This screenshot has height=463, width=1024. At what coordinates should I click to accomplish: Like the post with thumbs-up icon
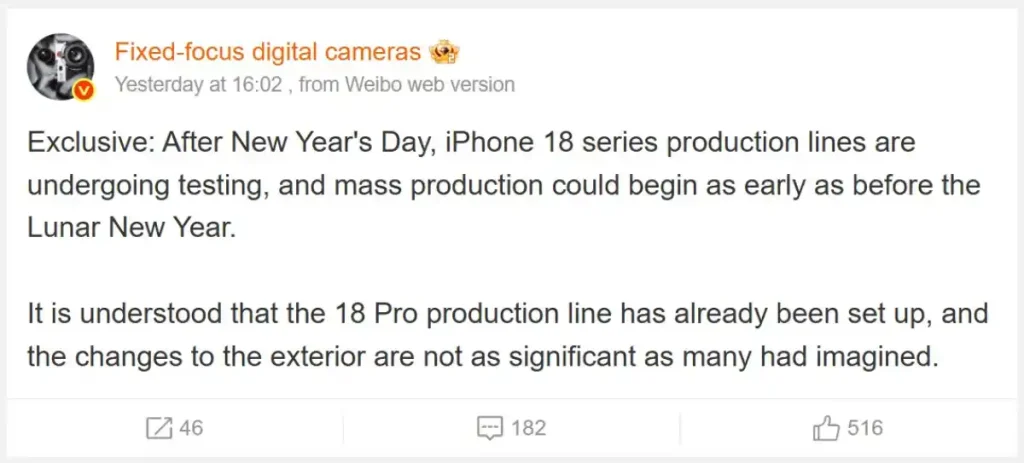click(826, 429)
